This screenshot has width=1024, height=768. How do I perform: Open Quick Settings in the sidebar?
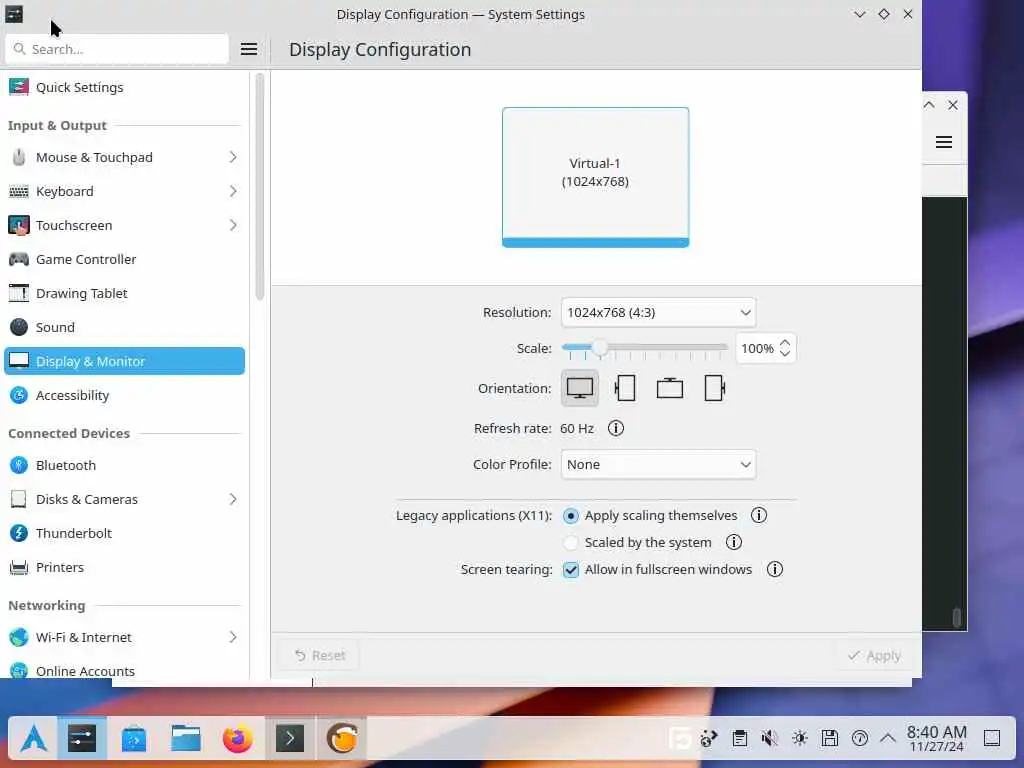124,87
